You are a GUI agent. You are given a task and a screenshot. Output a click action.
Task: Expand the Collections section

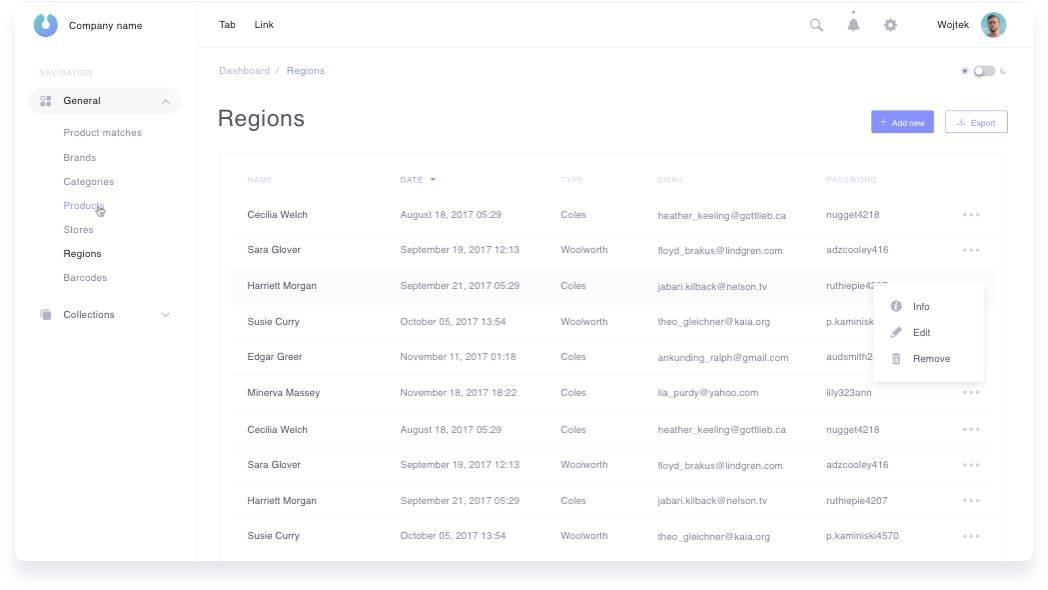(x=165, y=315)
